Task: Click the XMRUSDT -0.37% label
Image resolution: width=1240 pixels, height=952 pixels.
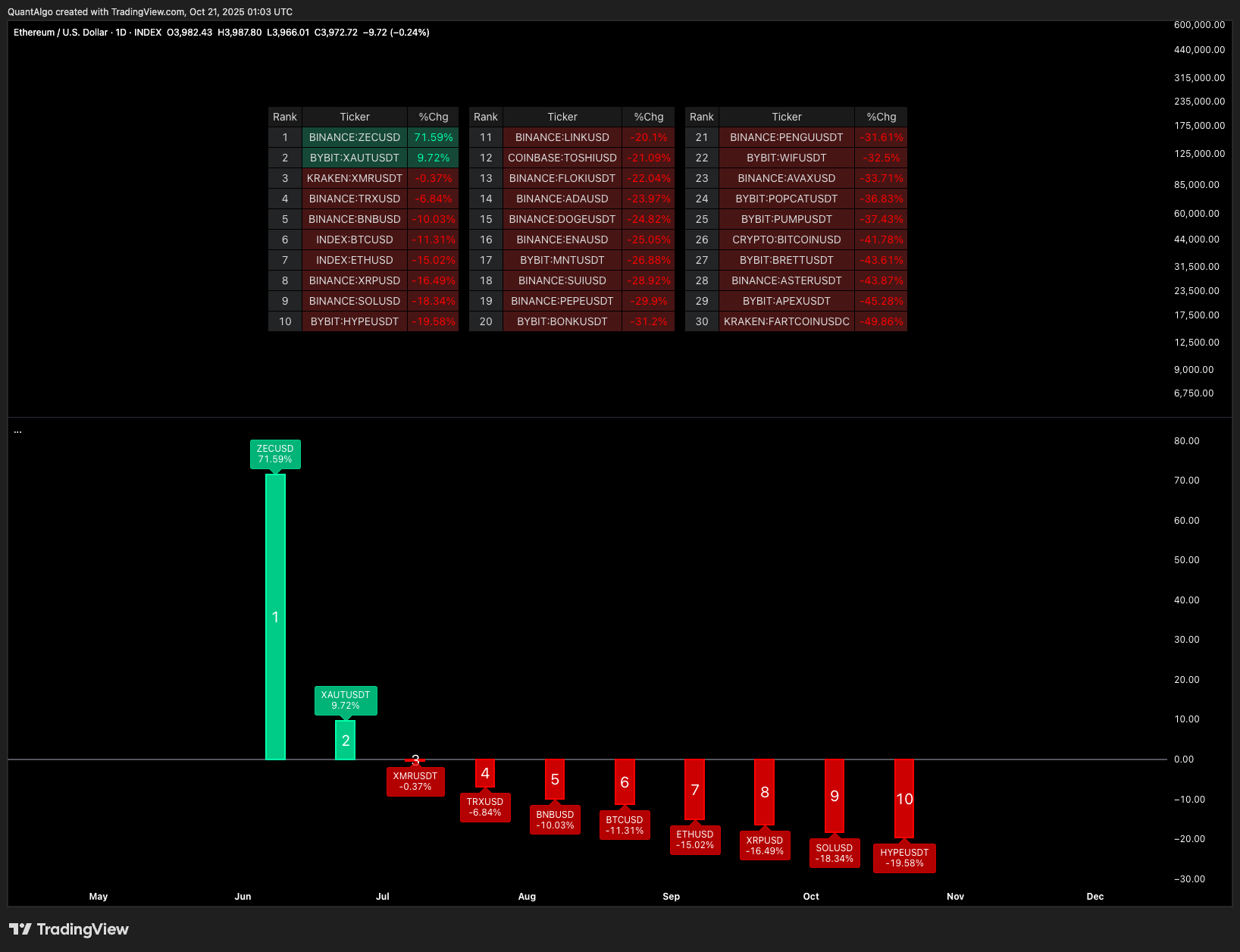Action: (x=415, y=781)
